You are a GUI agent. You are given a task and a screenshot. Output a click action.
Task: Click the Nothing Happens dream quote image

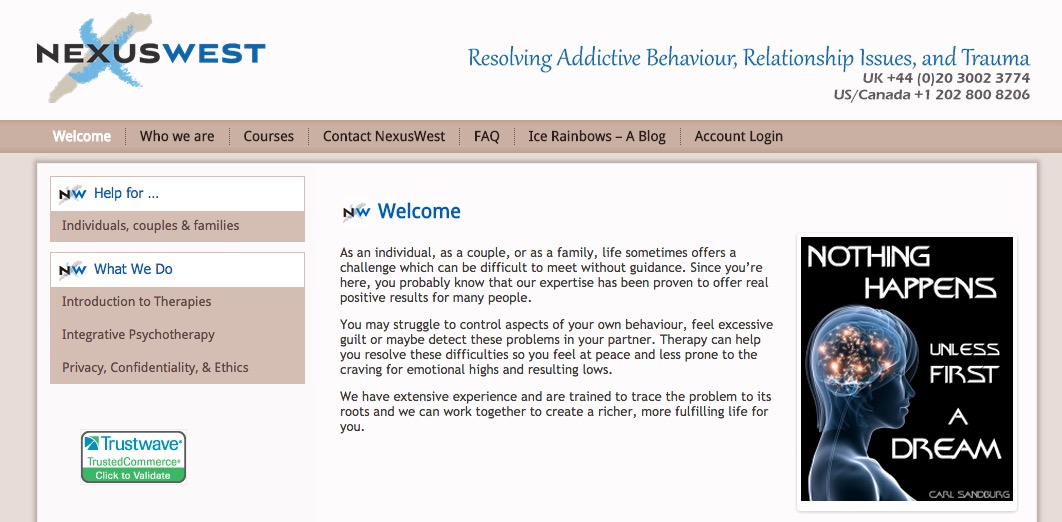(907, 369)
